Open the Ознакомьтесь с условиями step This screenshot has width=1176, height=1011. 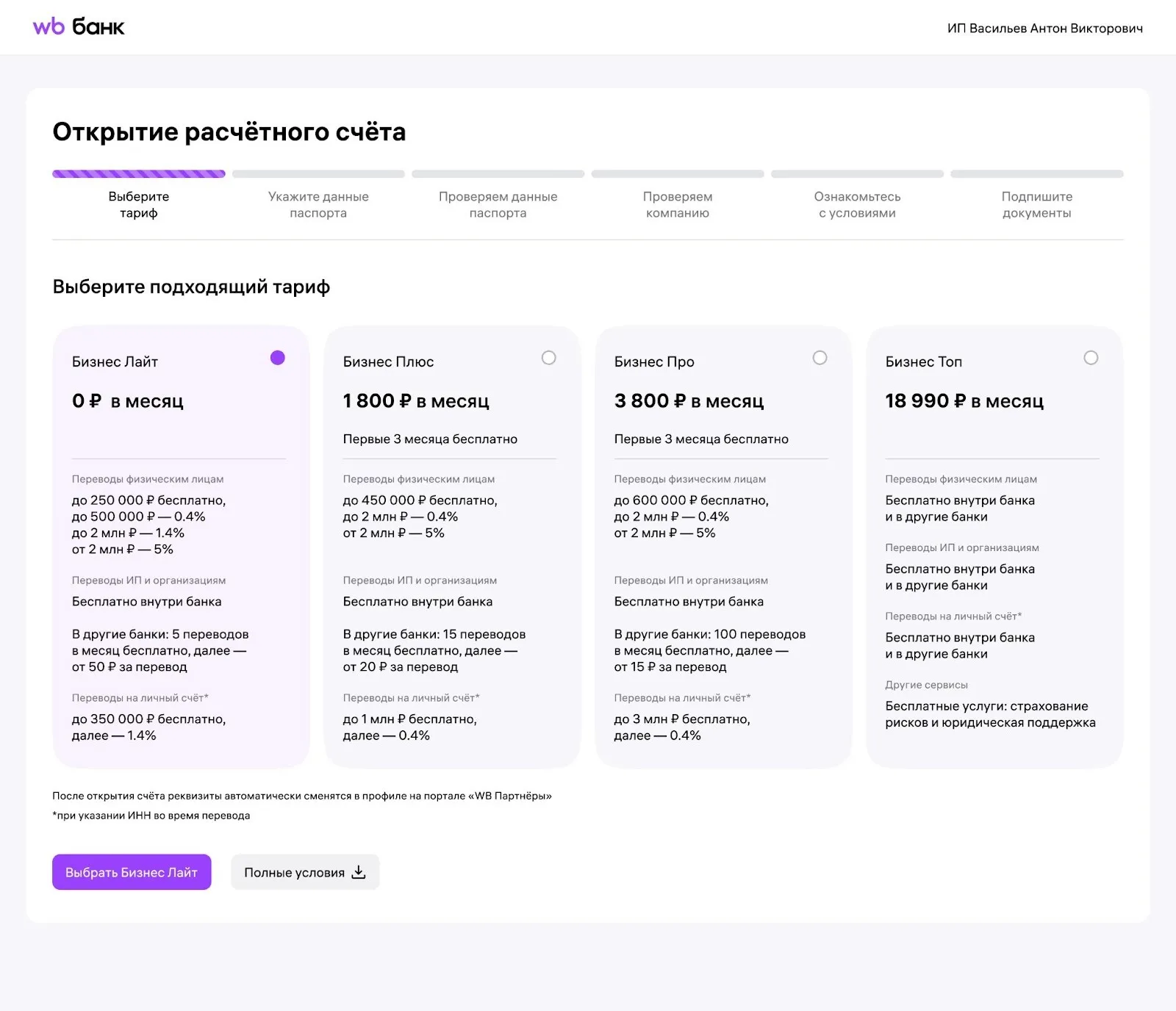(857, 204)
